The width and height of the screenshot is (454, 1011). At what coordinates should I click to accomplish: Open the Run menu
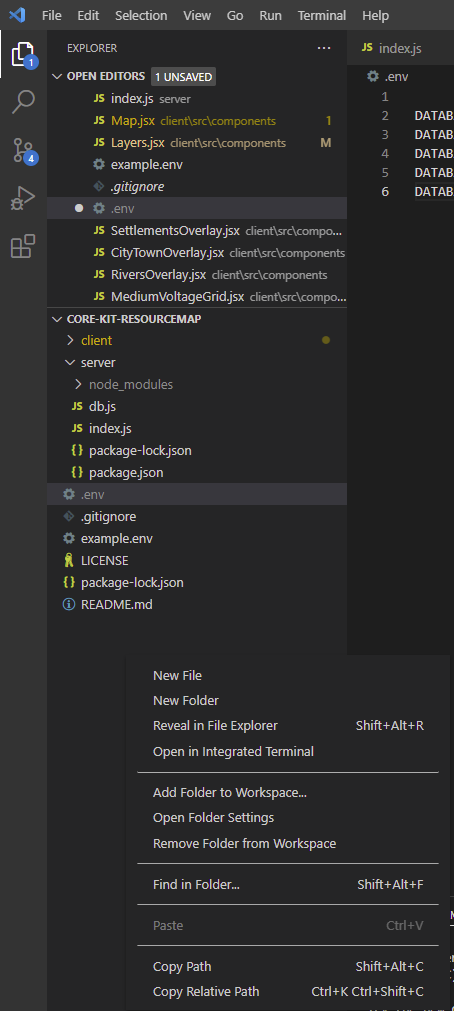click(x=270, y=15)
